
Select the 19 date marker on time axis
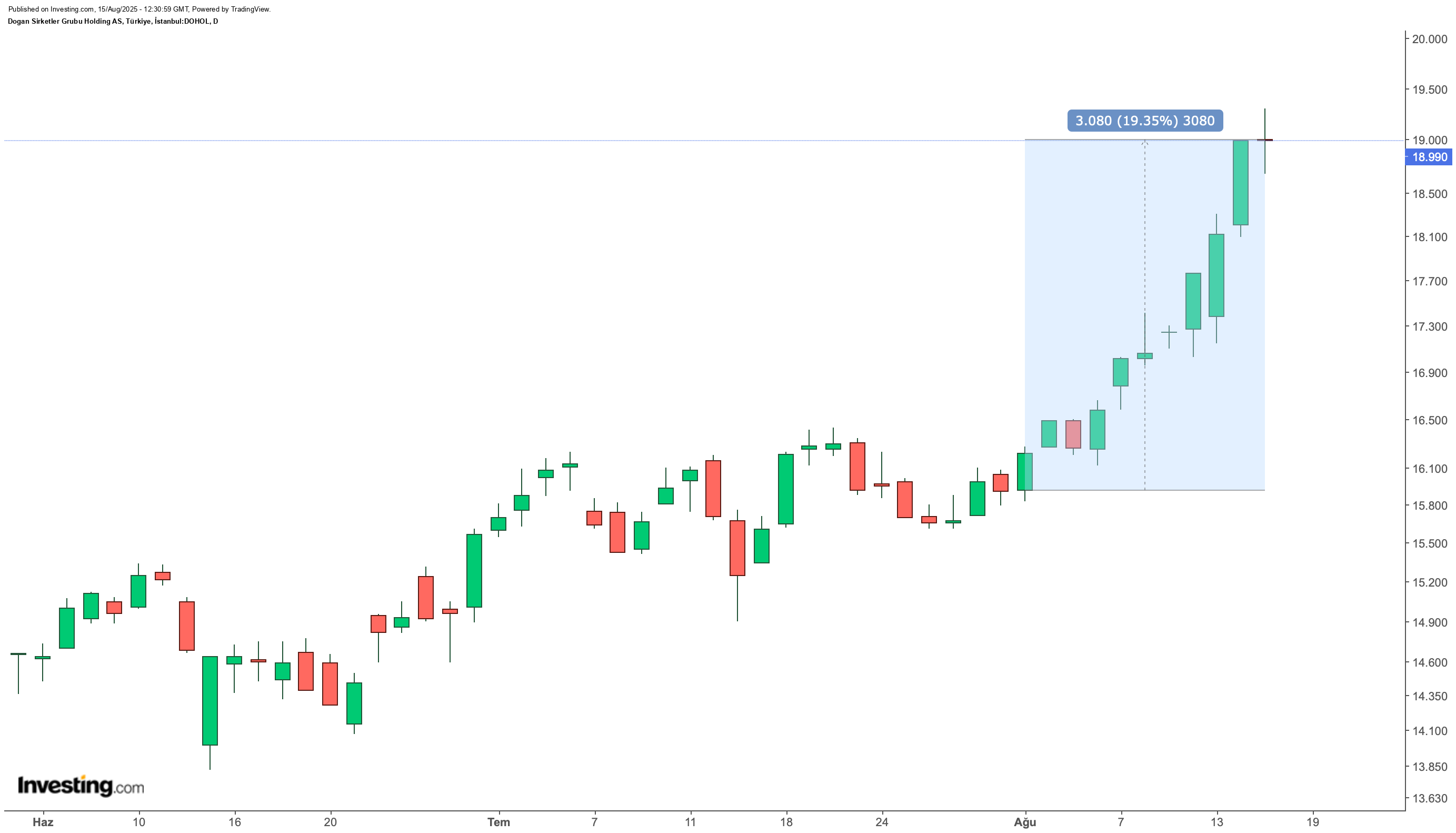point(1313,822)
